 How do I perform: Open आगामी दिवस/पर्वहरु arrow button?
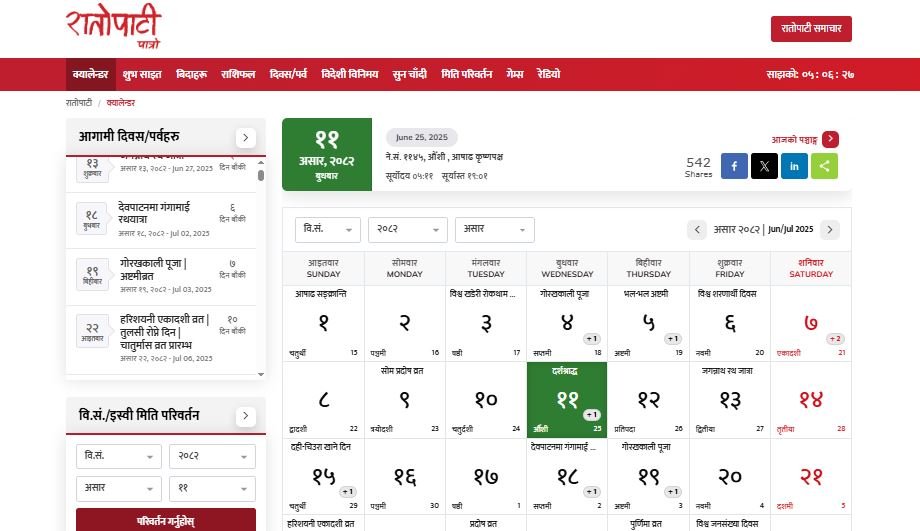tap(245, 138)
